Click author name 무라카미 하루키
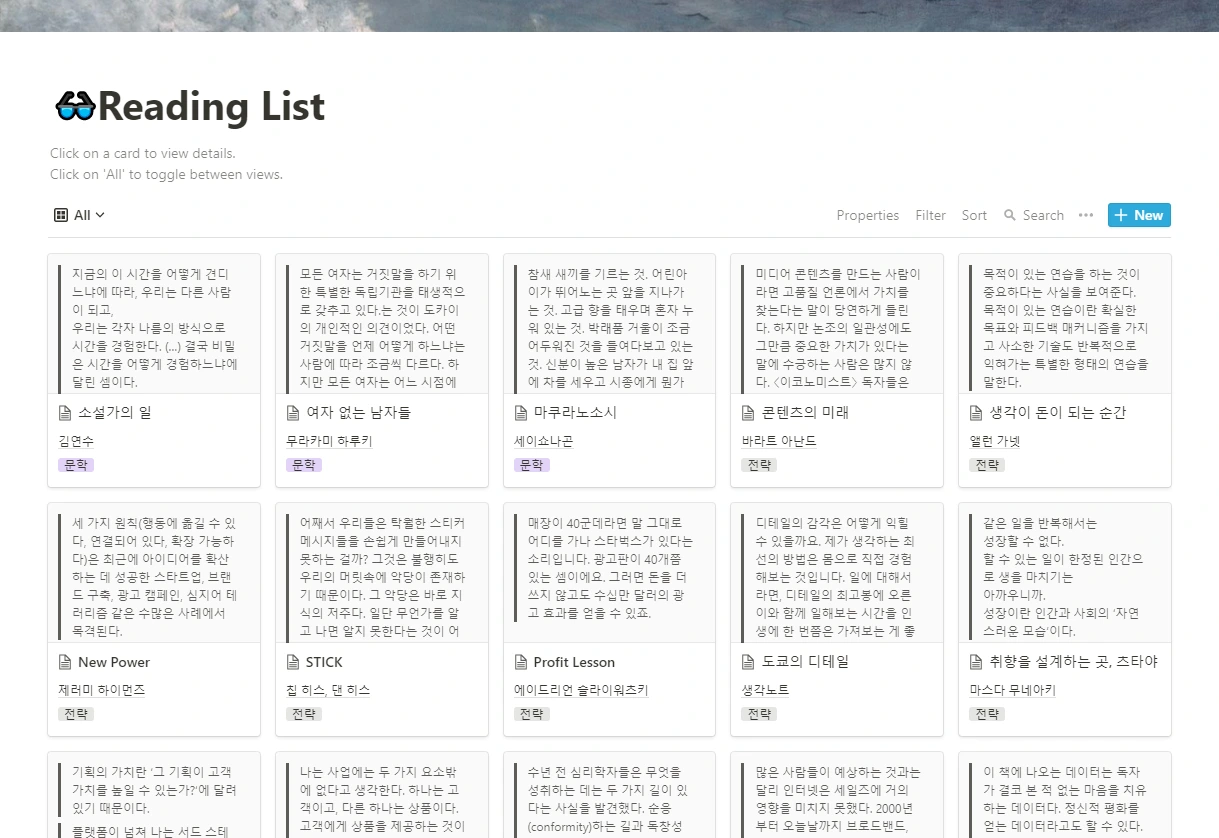 pyautogui.click(x=329, y=441)
